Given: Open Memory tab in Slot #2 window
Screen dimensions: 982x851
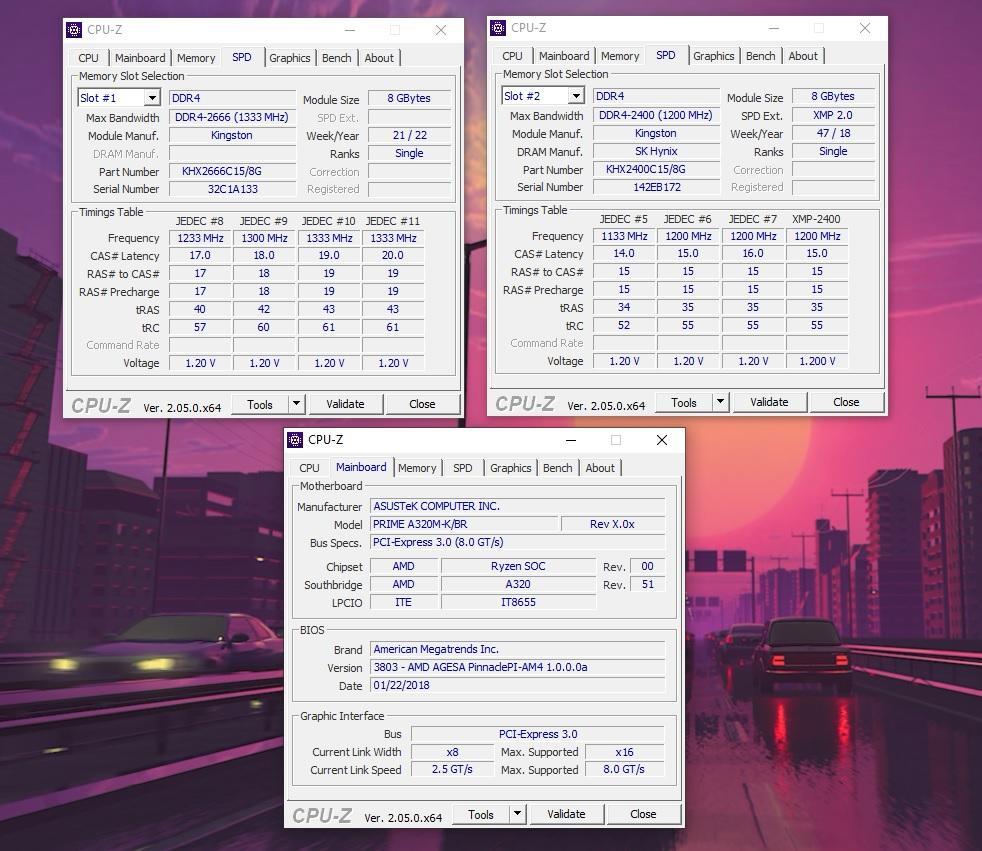Looking at the screenshot, I should [620, 56].
